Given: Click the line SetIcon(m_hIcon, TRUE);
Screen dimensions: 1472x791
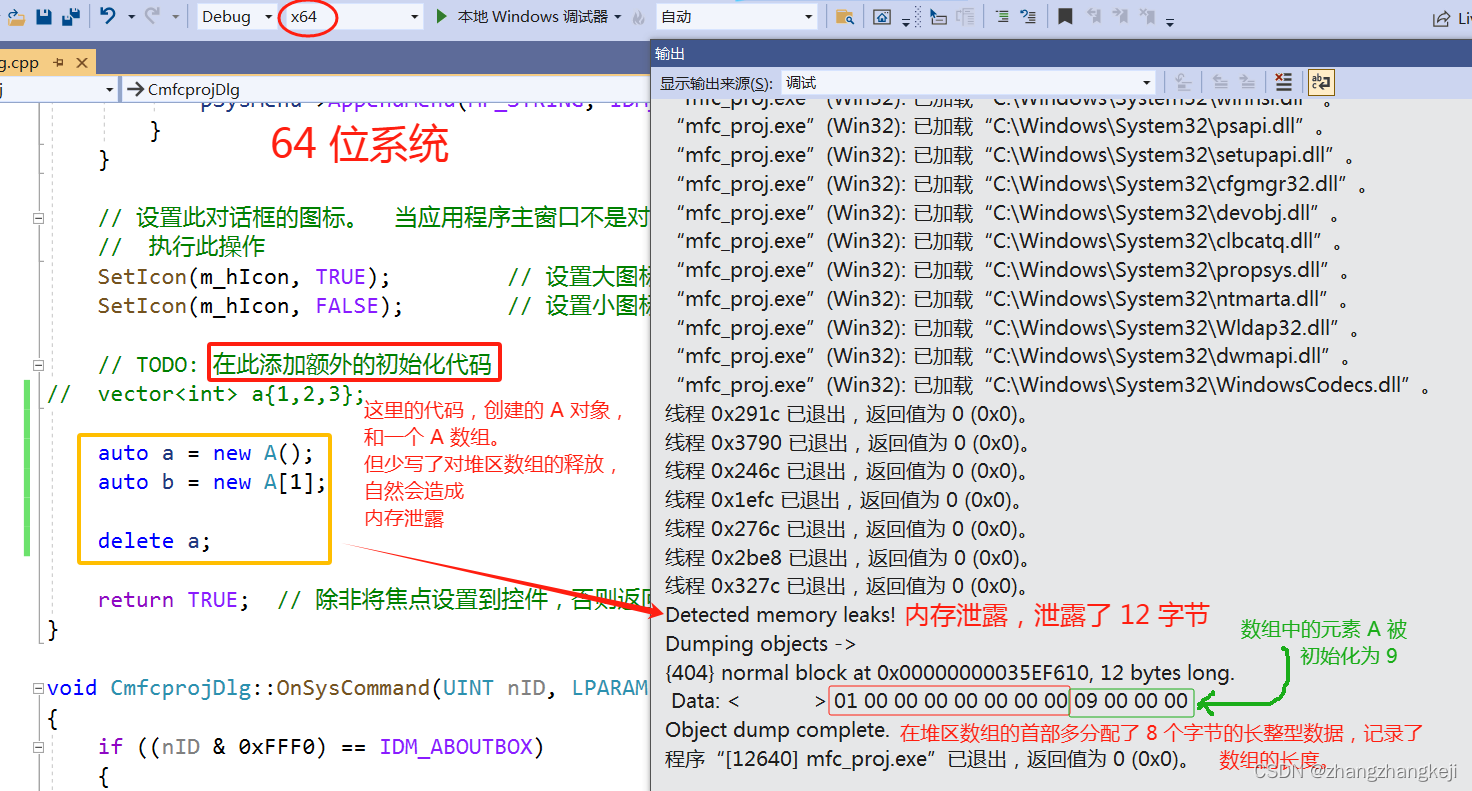Looking at the screenshot, I should pos(244,276).
